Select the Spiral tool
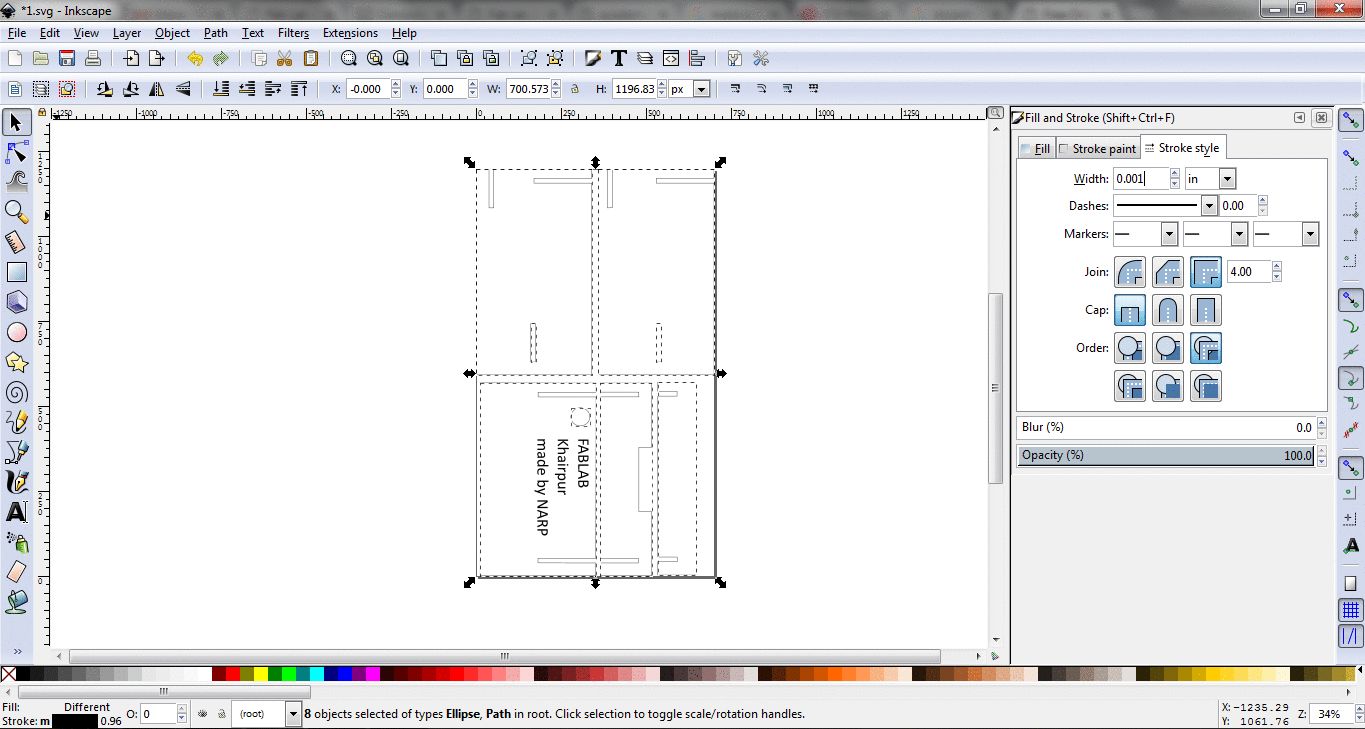This screenshot has width=1365, height=729. click(16, 392)
